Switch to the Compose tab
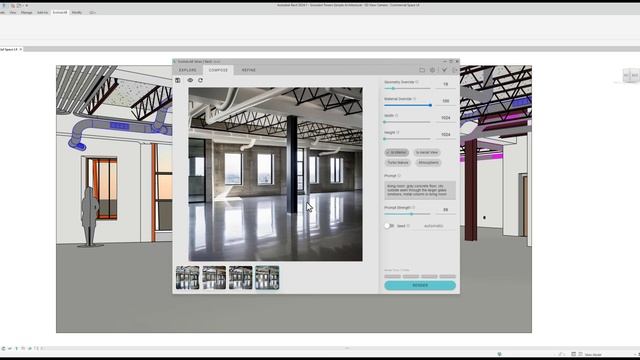 pos(218,70)
